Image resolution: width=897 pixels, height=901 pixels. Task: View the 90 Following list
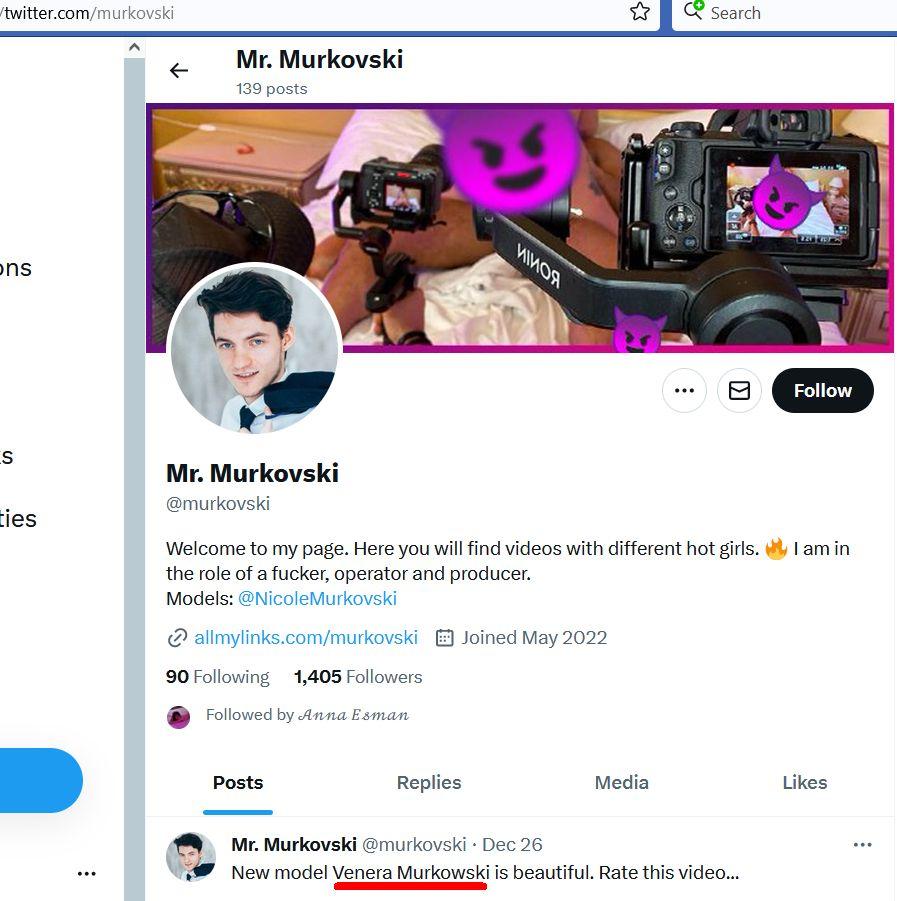point(217,677)
